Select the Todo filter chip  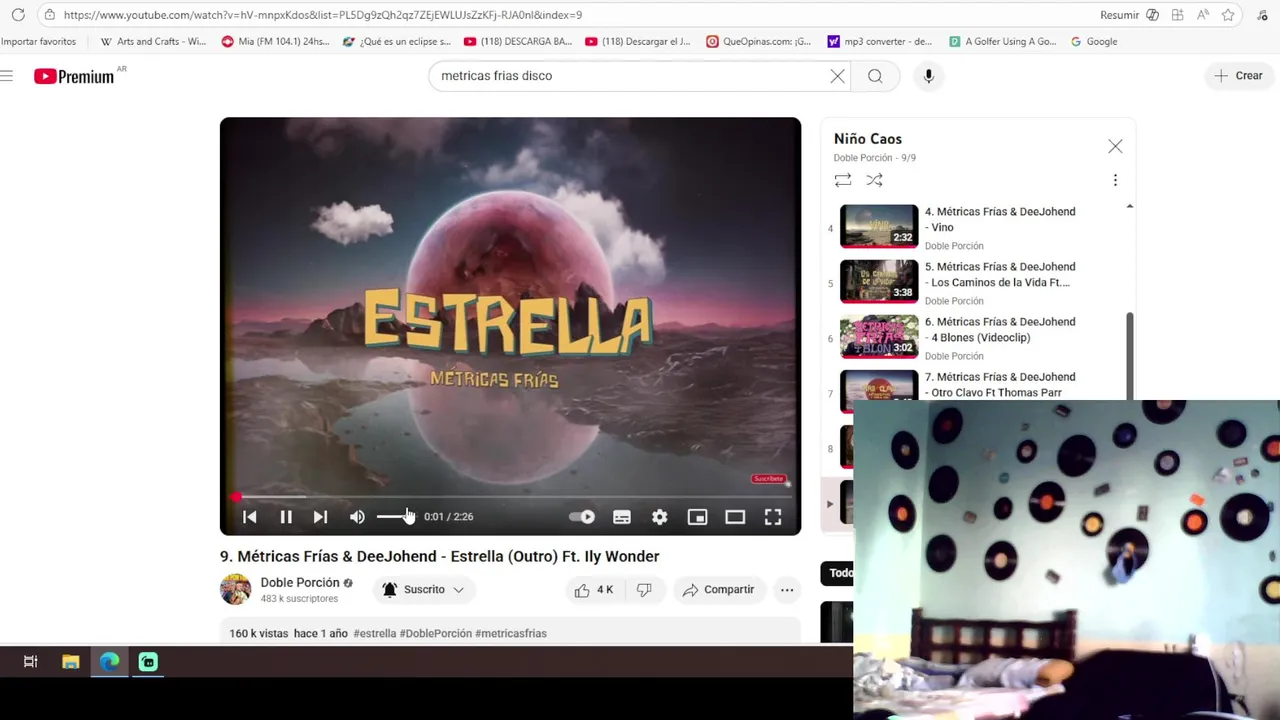[x=838, y=573]
